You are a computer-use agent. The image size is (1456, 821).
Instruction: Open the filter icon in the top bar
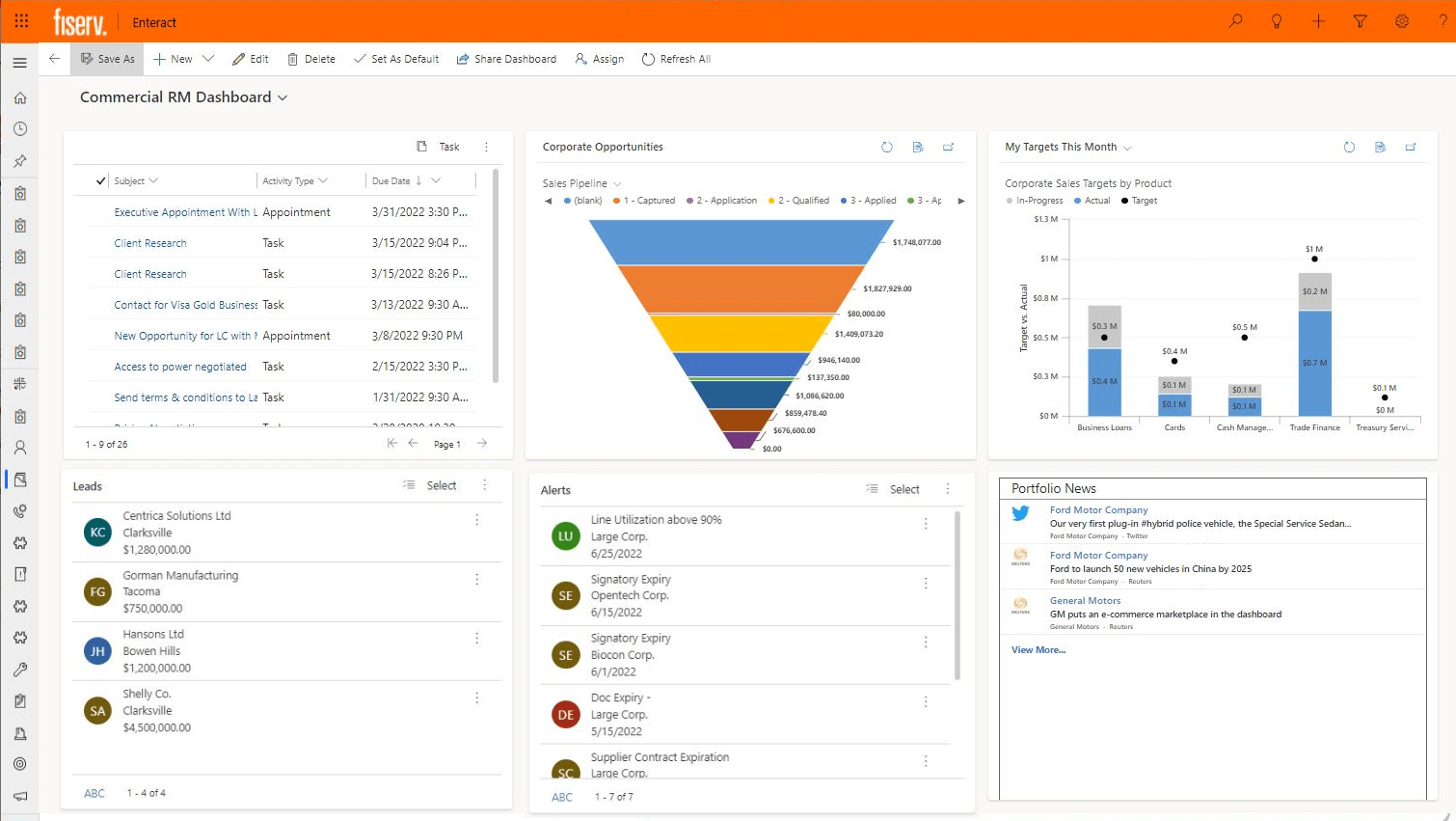click(x=1360, y=21)
